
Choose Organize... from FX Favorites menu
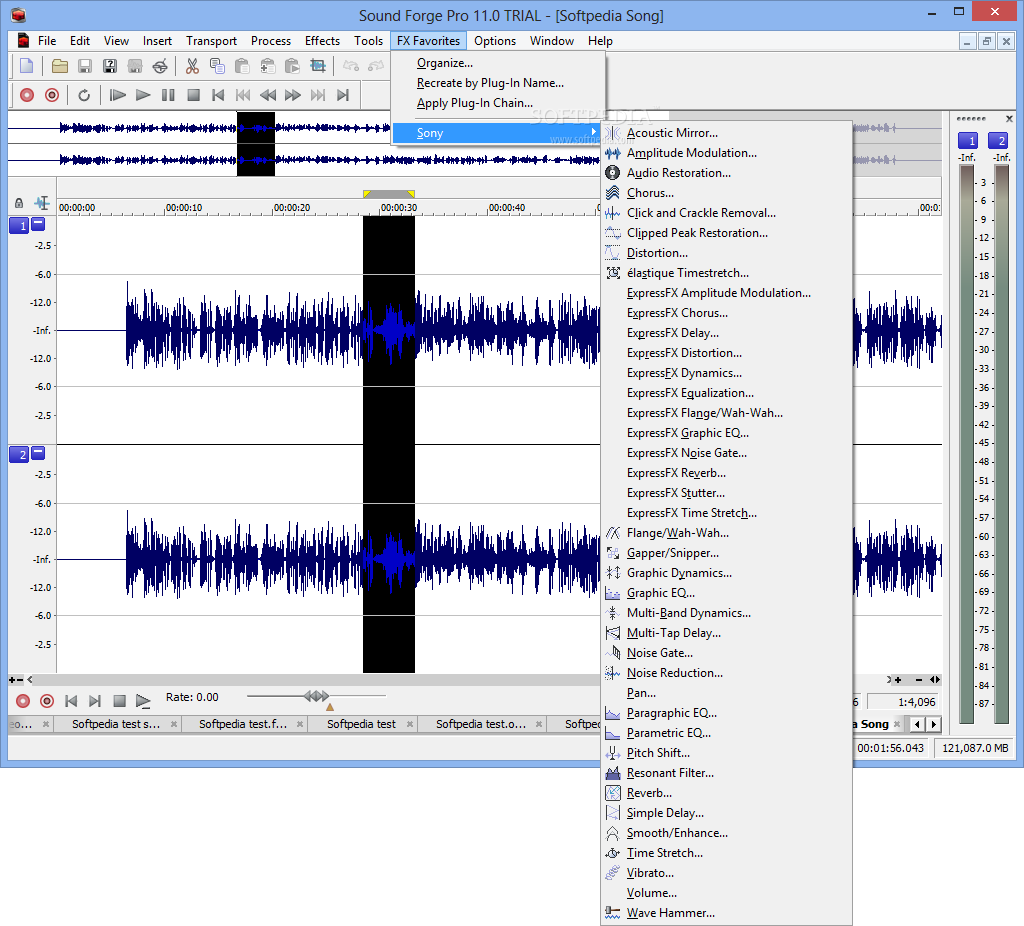click(x=498, y=63)
